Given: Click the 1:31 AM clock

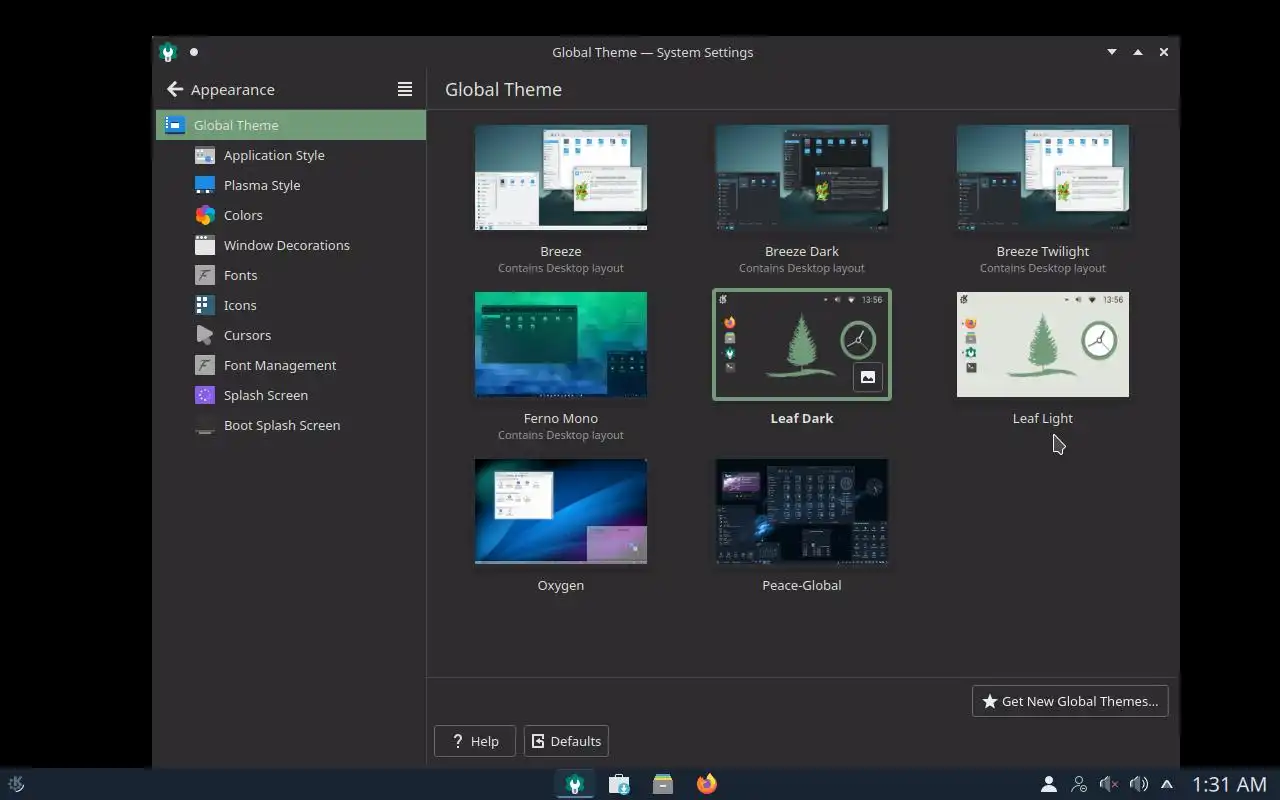Looking at the screenshot, I should click(x=1230, y=784).
